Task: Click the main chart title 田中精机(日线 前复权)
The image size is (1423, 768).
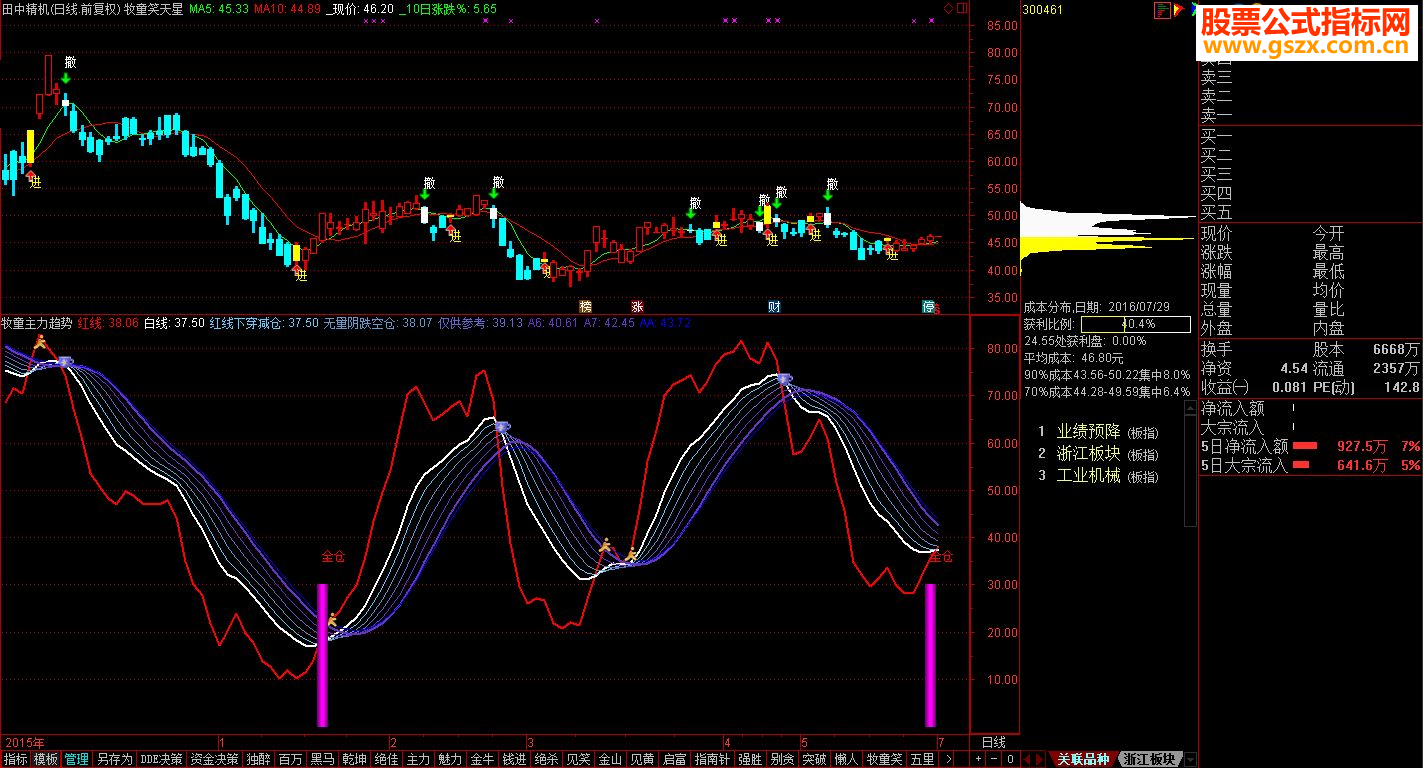Action: coord(59,8)
